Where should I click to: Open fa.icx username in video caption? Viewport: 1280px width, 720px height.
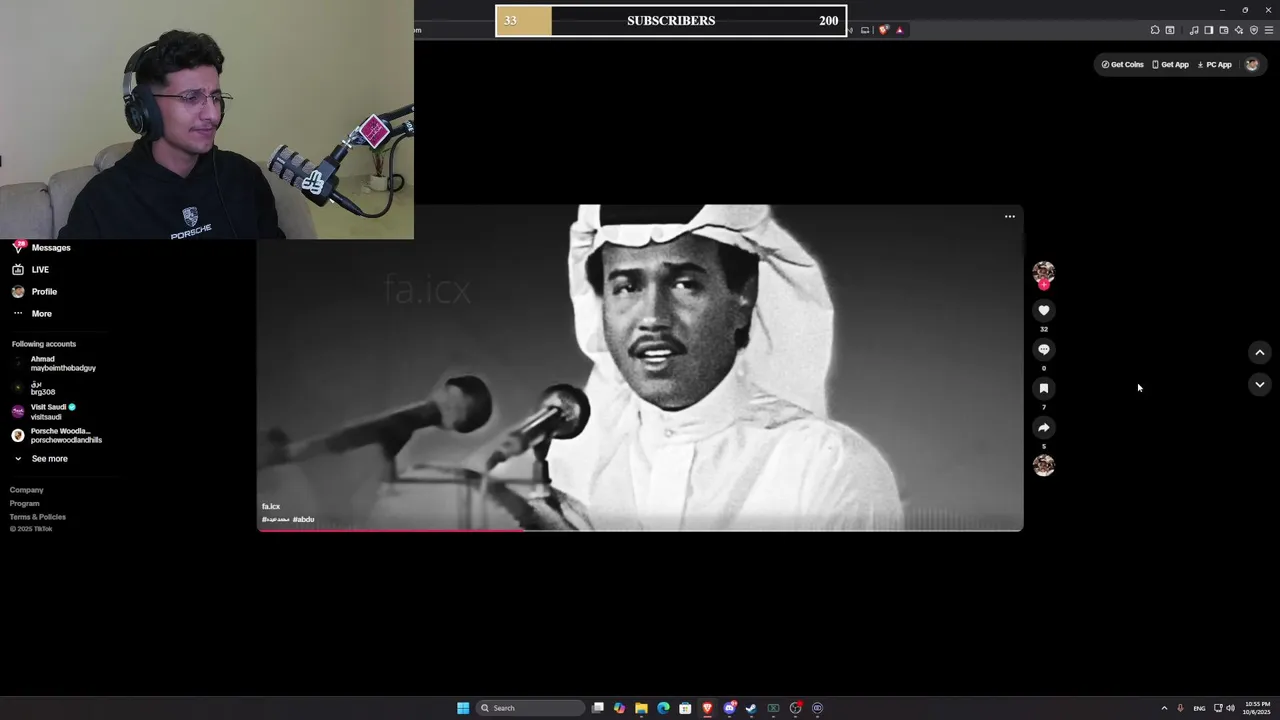[271, 507]
